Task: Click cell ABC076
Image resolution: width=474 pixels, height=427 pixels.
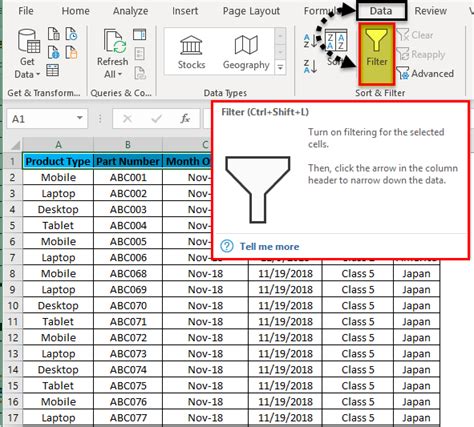Action: [x=128, y=402]
